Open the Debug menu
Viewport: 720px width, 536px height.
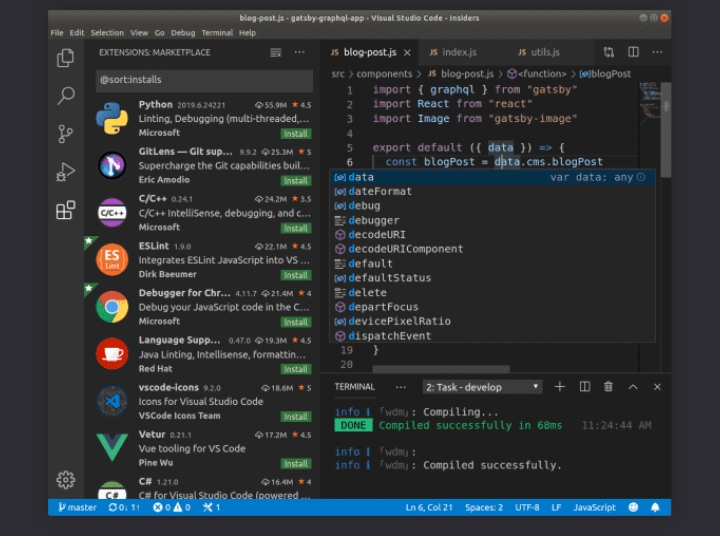pyautogui.click(x=183, y=33)
